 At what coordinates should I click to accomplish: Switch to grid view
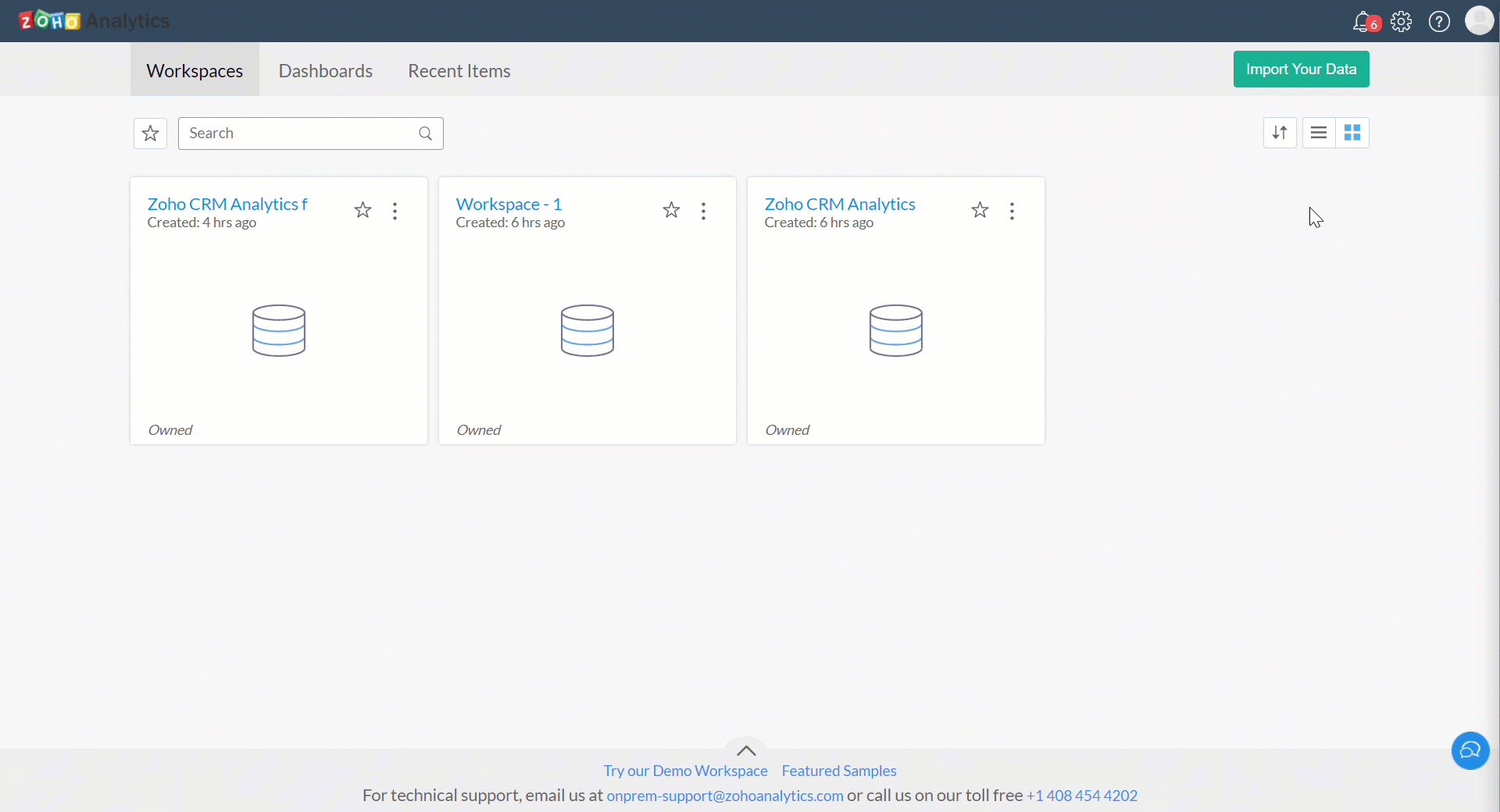click(1352, 133)
